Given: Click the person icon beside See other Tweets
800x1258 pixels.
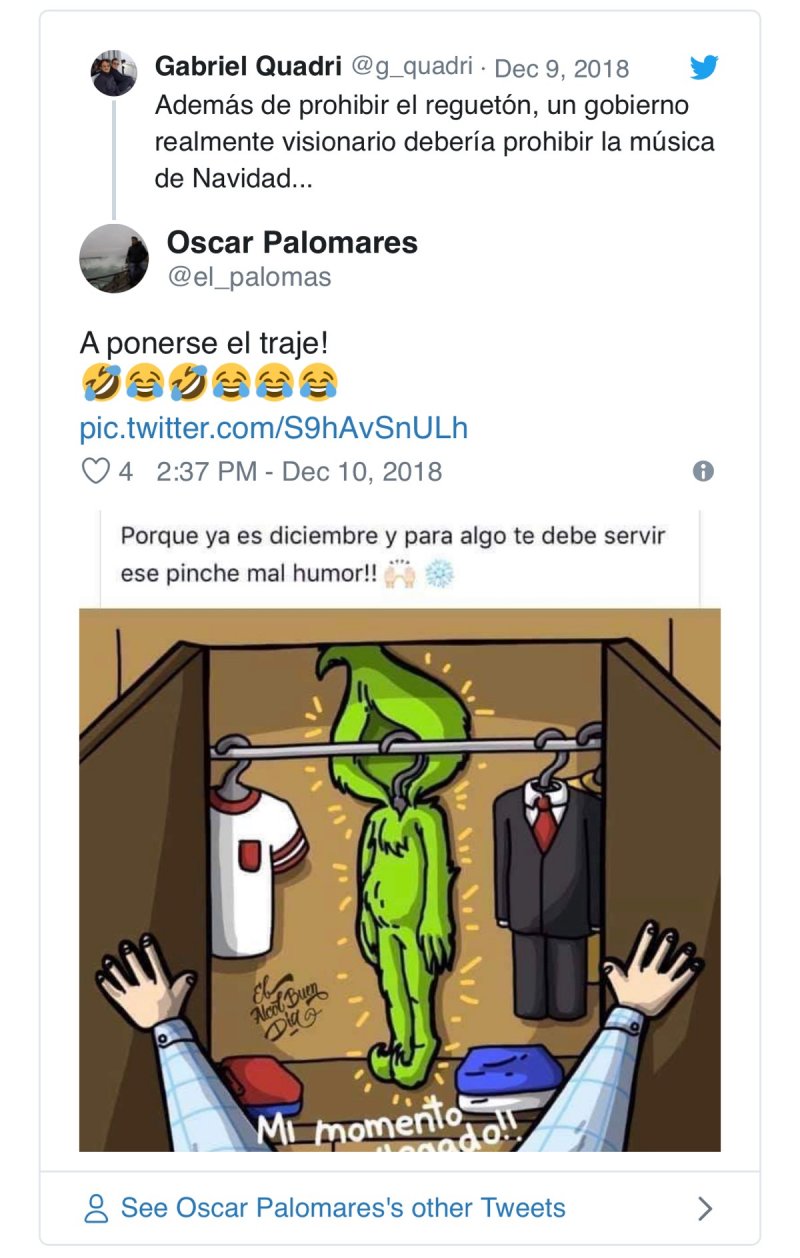Looking at the screenshot, I should (x=96, y=1208).
